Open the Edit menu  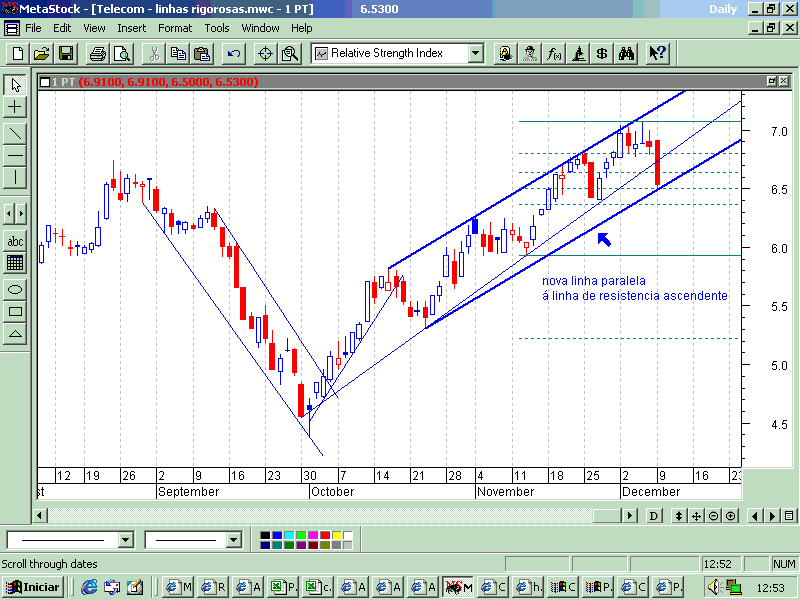[62, 28]
